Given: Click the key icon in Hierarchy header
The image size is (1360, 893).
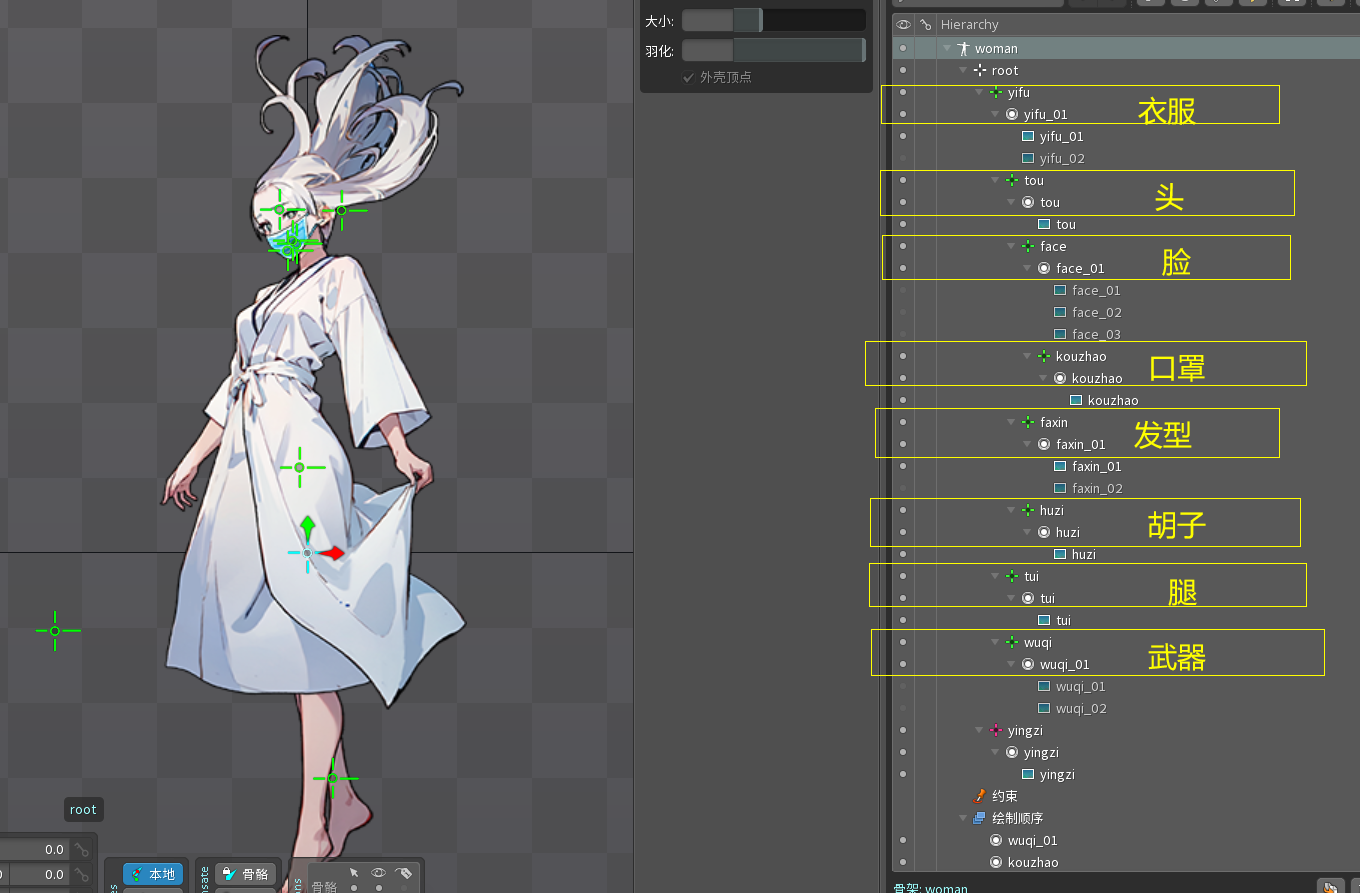Looking at the screenshot, I should 926,25.
